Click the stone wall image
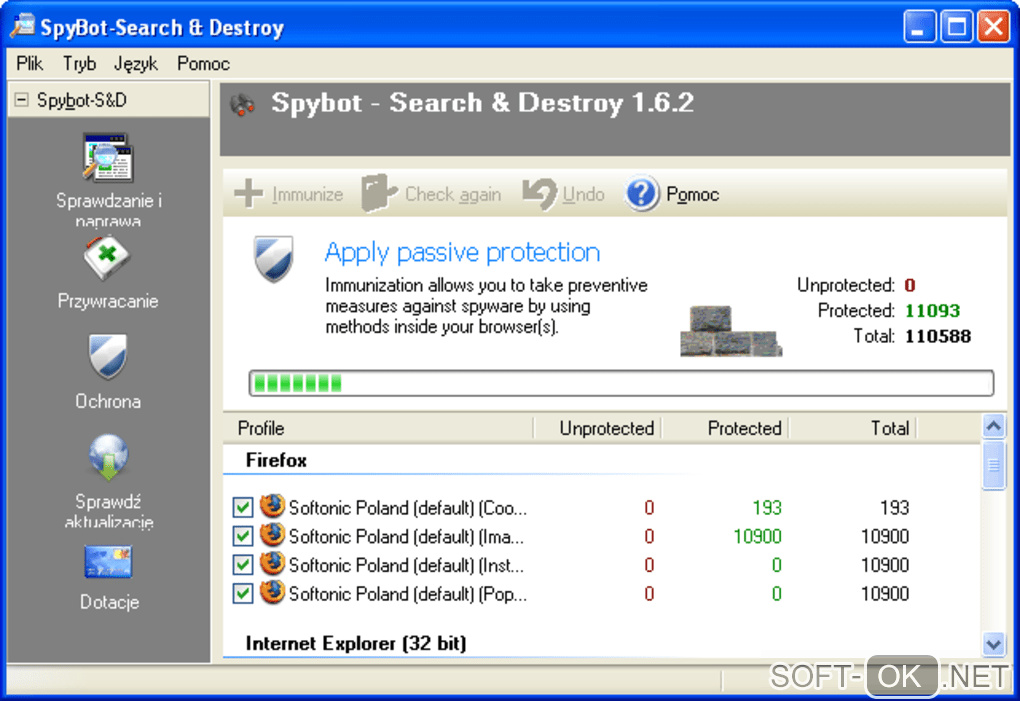Viewport: 1020px width, 701px height. coord(731,331)
